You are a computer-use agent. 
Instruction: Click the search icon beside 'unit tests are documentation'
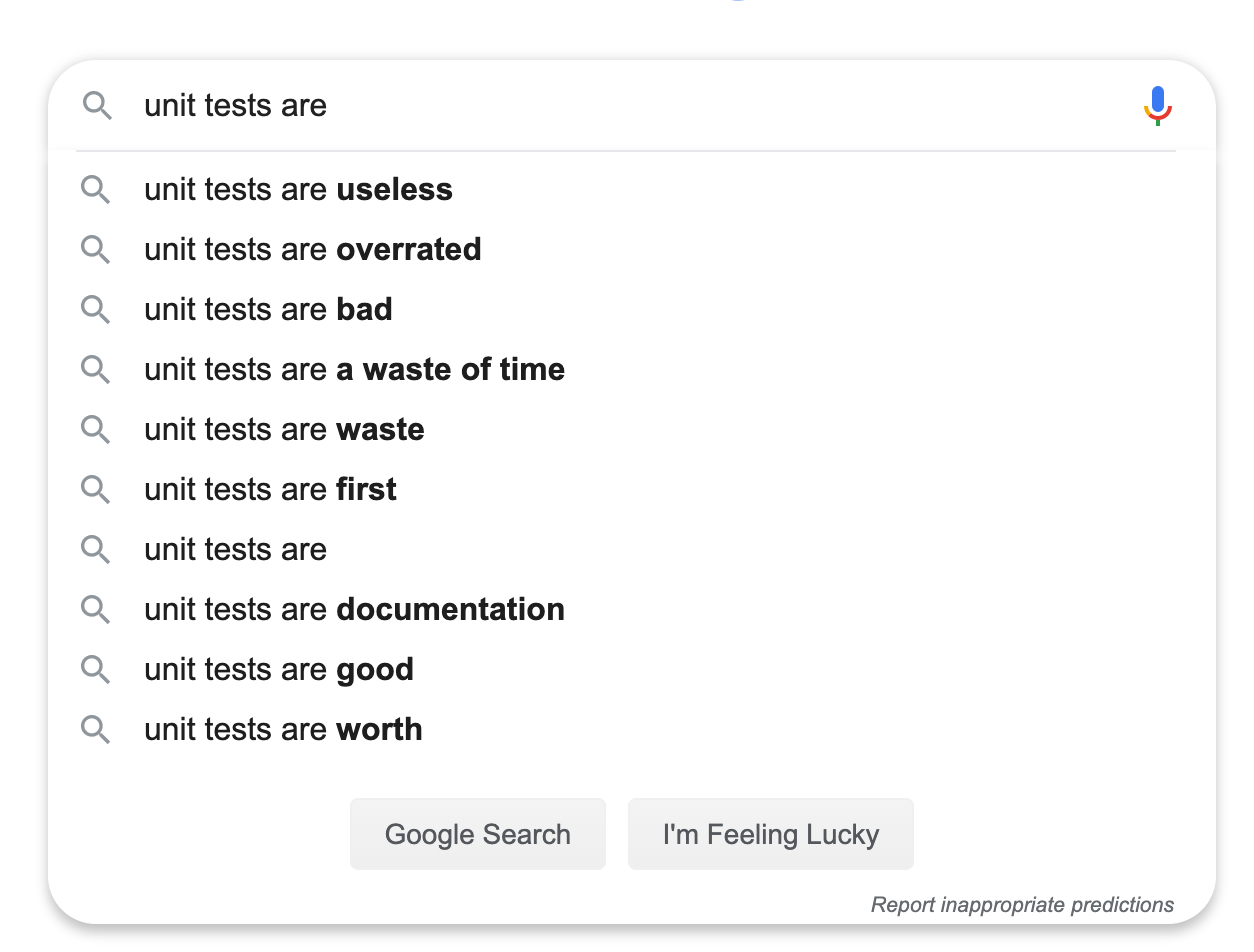coord(96,609)
